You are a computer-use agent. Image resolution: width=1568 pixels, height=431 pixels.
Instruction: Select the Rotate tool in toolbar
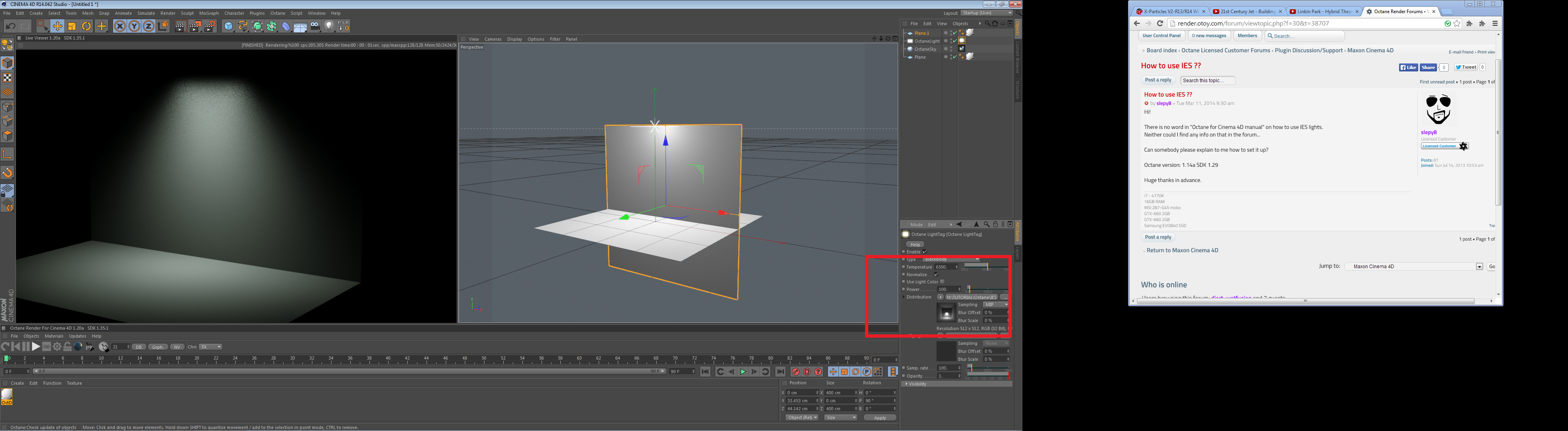click(x=86, y=26)
